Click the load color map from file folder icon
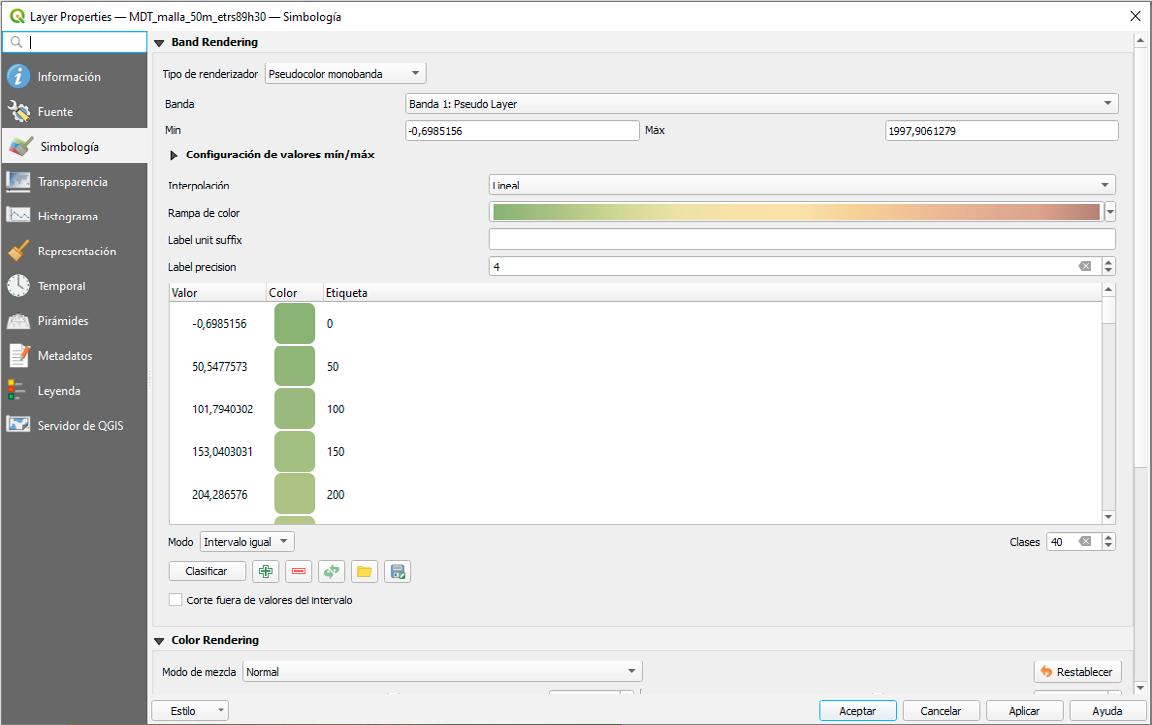This screenshot has width=1152, height=725. pyautogui.click(x=364, y=571)
